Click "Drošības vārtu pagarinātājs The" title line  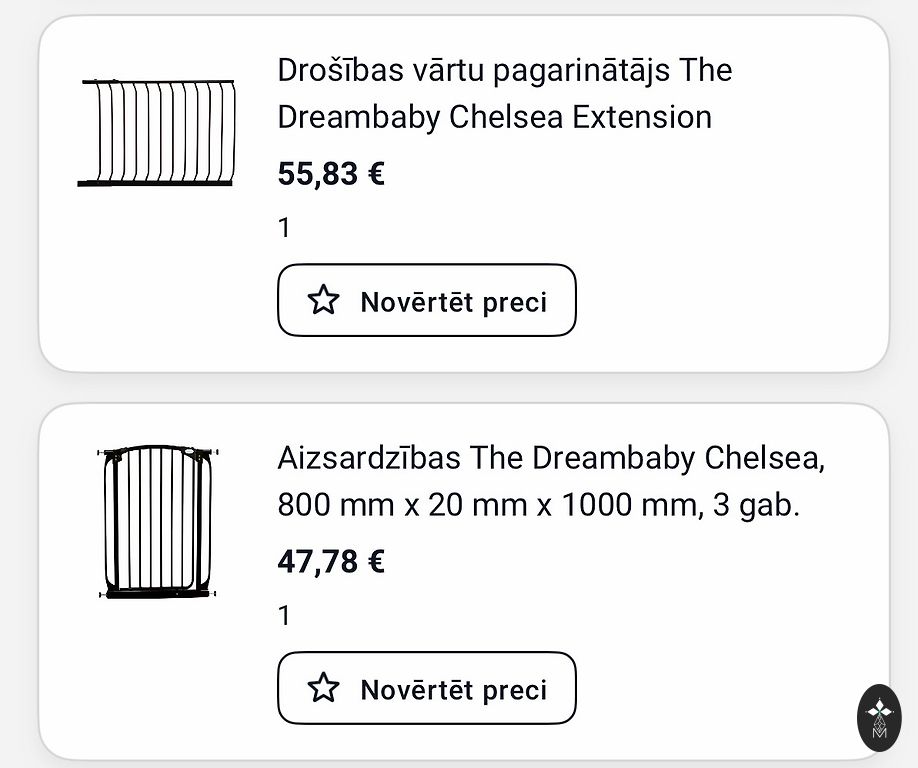pyautogui.click(x=504, y=70)
